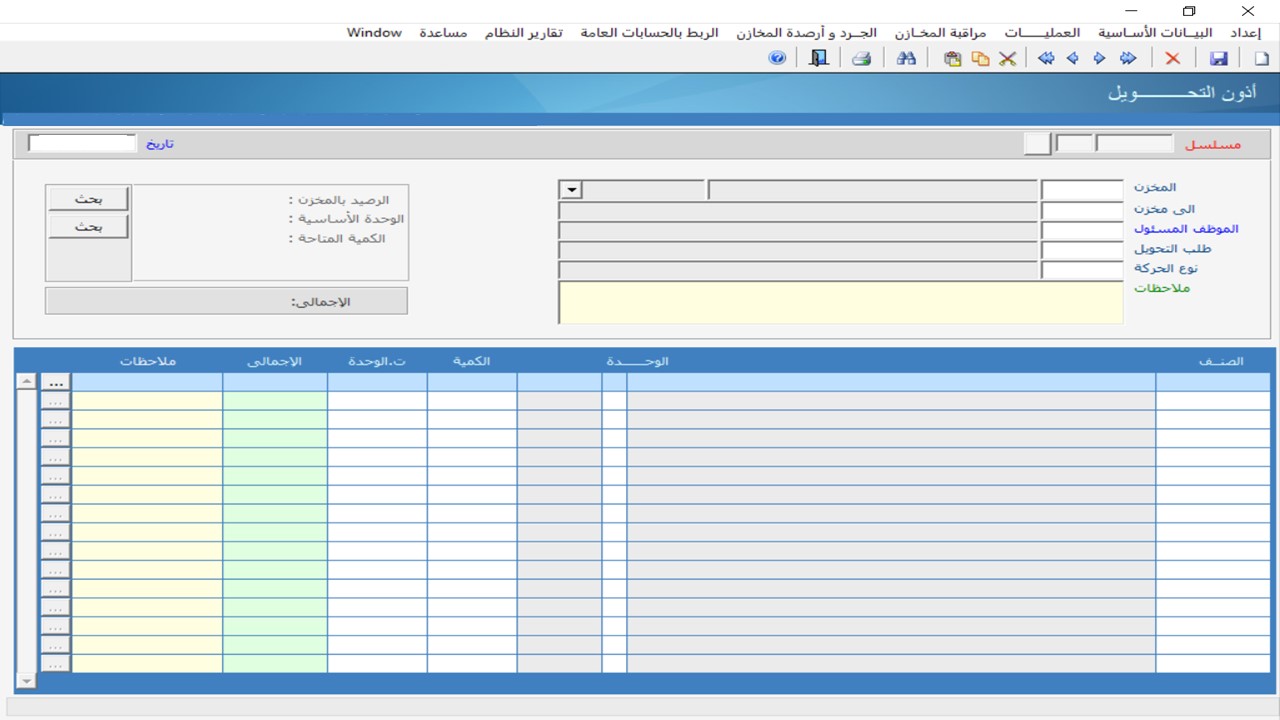Open the تقارير النظام menu
Viewport: 1280px width, 720px height.
point(524,33)
